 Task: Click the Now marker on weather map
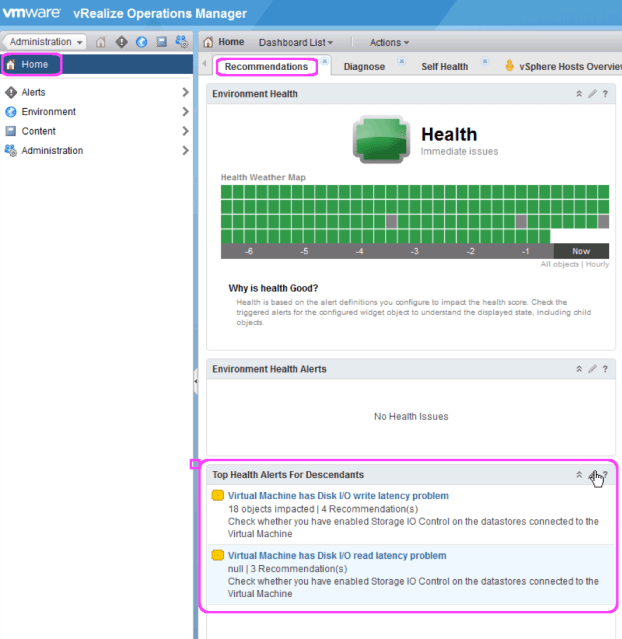[581, 251]
